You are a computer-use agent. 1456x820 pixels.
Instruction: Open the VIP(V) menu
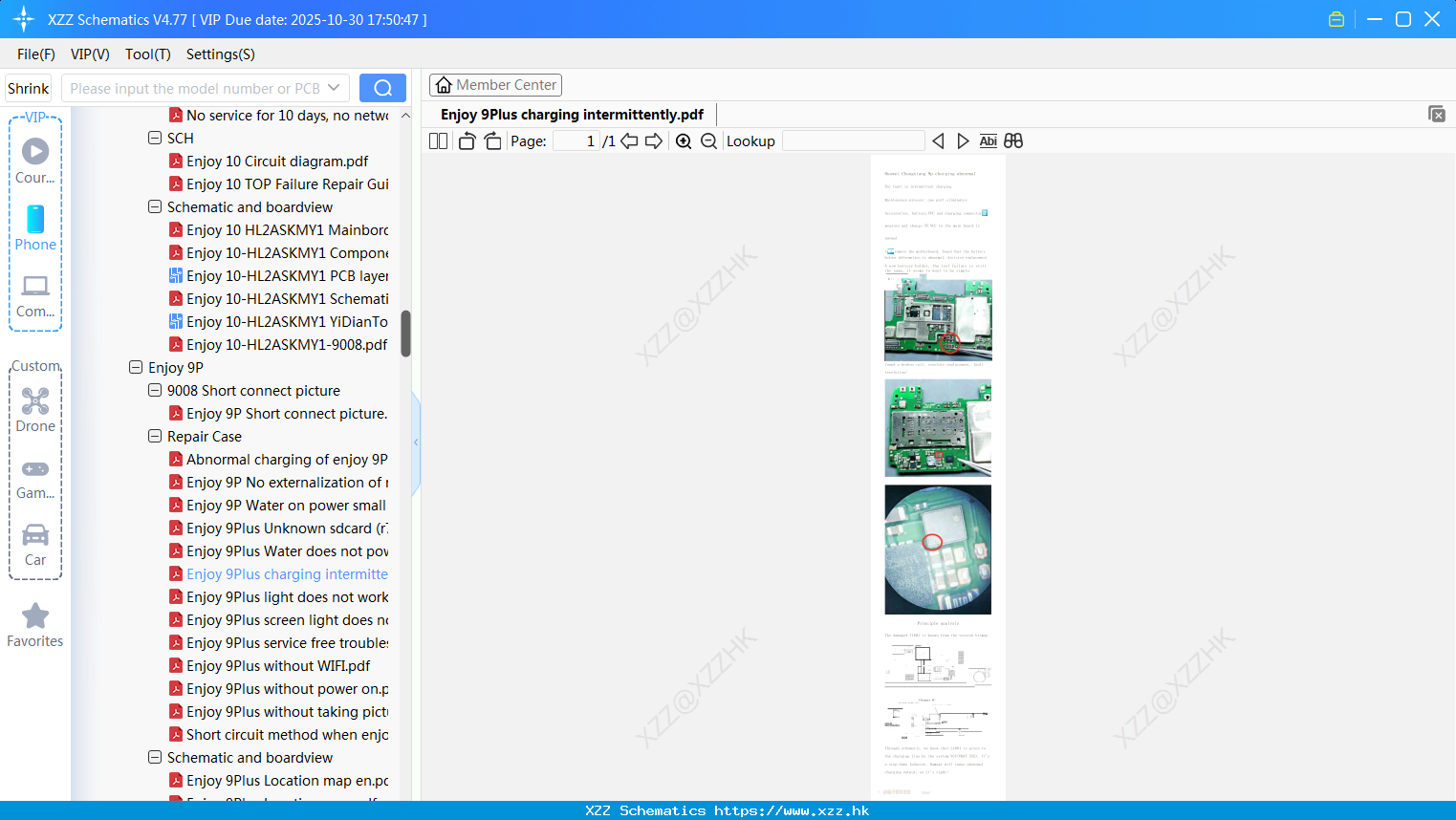(90, 54)
